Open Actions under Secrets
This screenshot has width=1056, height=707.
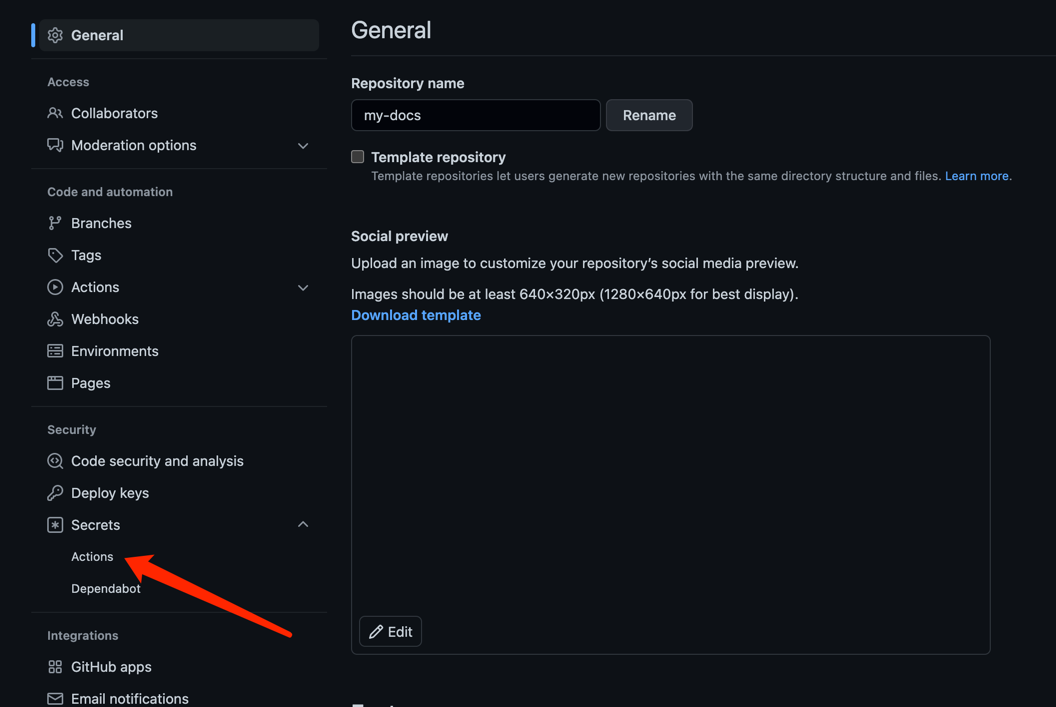(92, 557)
